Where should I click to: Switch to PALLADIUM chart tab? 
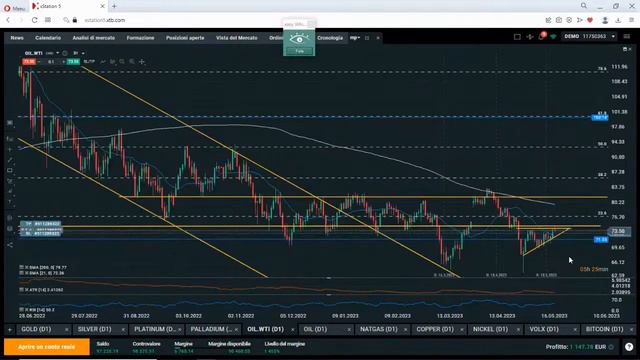click(211, 329)
